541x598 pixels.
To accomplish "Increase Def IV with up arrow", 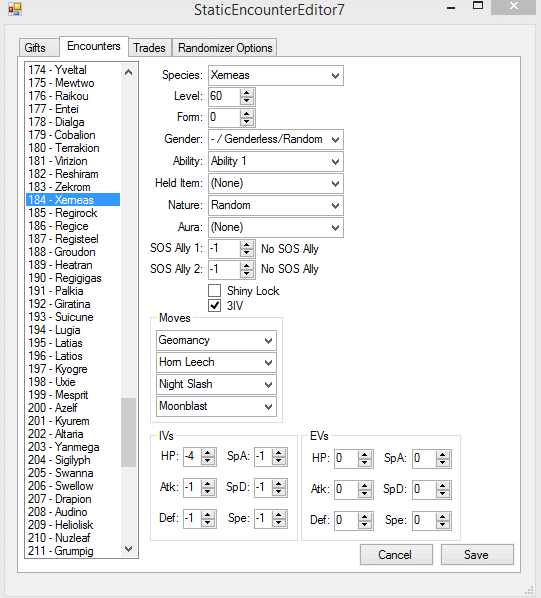I will (208, 515).
